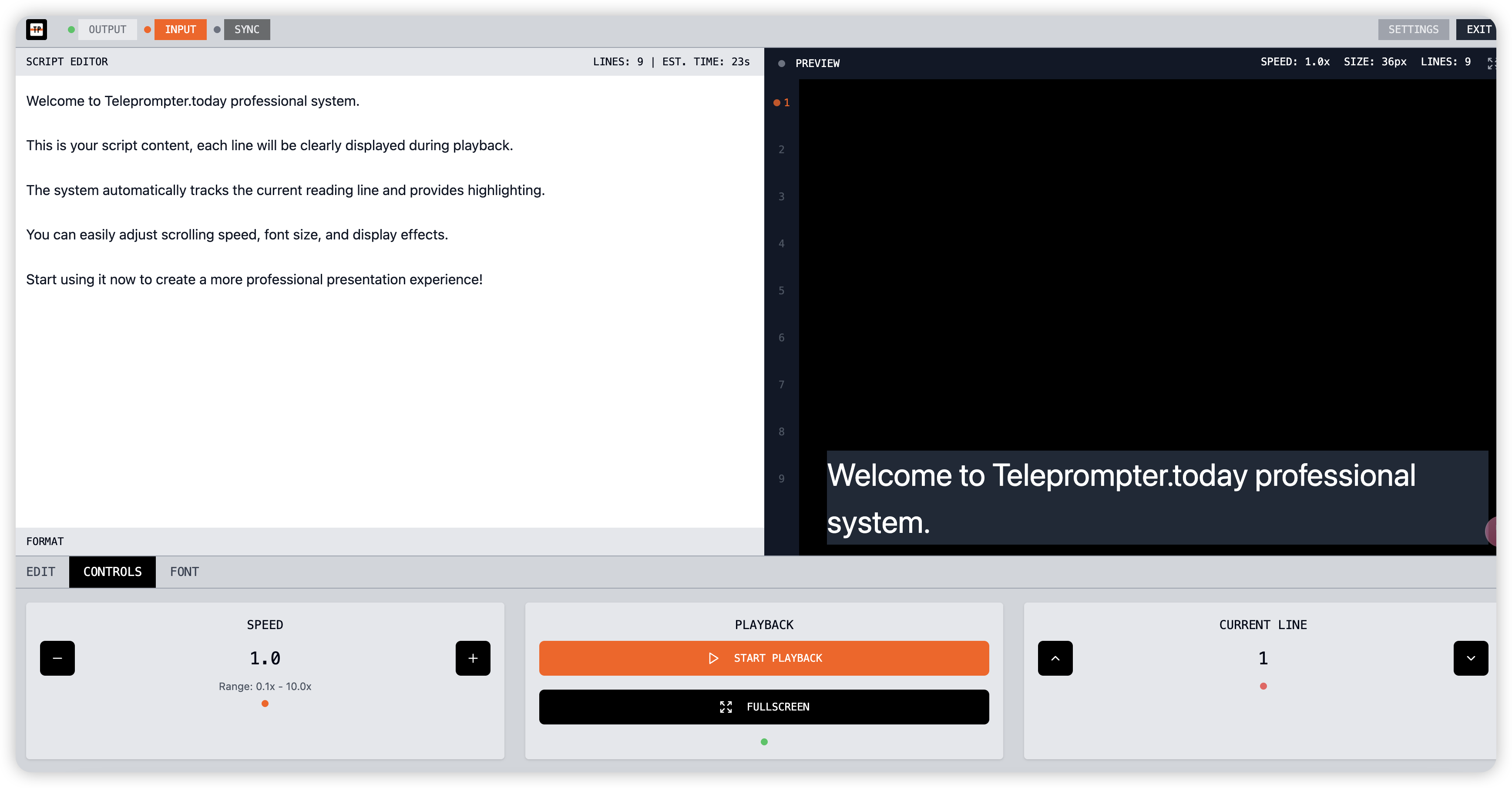This screenshot has height=788, width=1512.
Task: Click the speed value 1.0
Action: point(265,658)
